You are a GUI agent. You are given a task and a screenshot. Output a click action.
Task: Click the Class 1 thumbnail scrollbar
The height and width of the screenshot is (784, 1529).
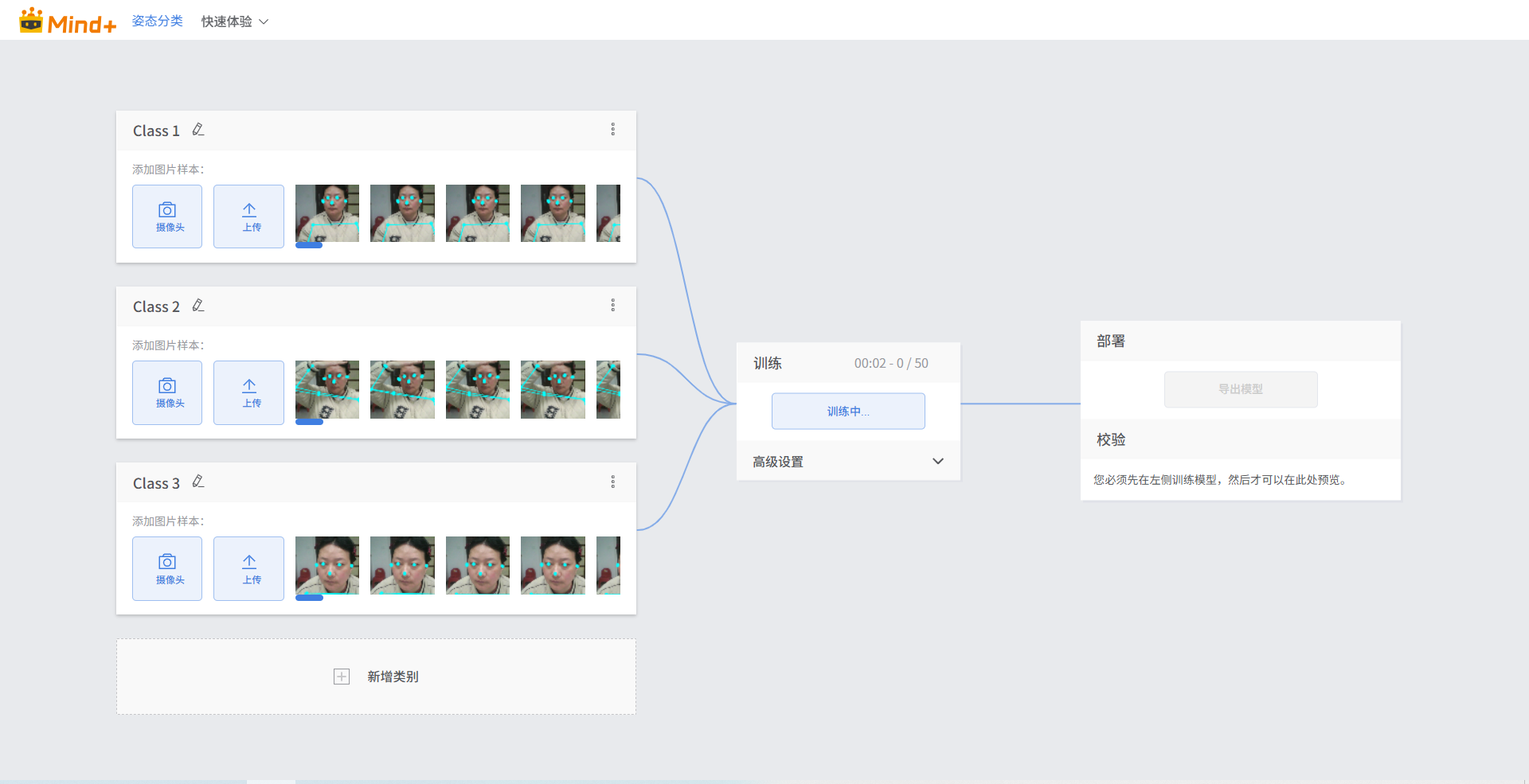click(x=309, y=246)
